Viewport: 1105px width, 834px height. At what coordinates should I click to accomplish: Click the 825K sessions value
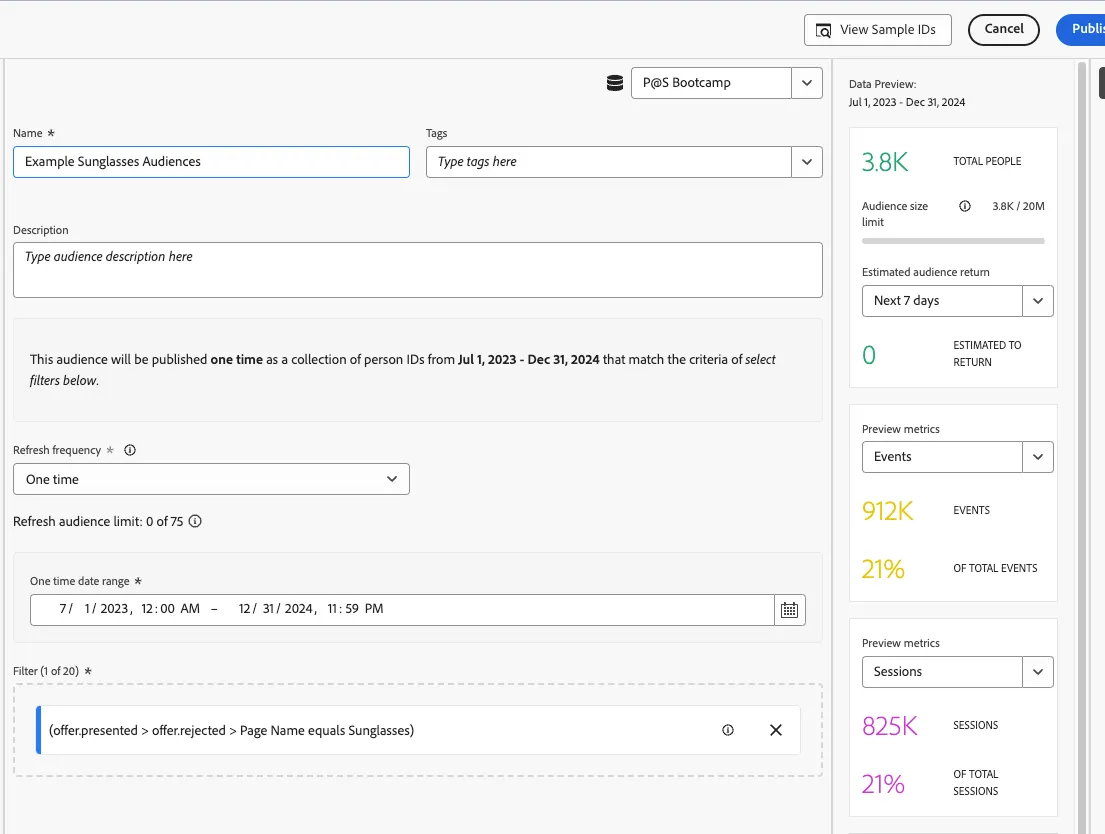tap(890, 725)
